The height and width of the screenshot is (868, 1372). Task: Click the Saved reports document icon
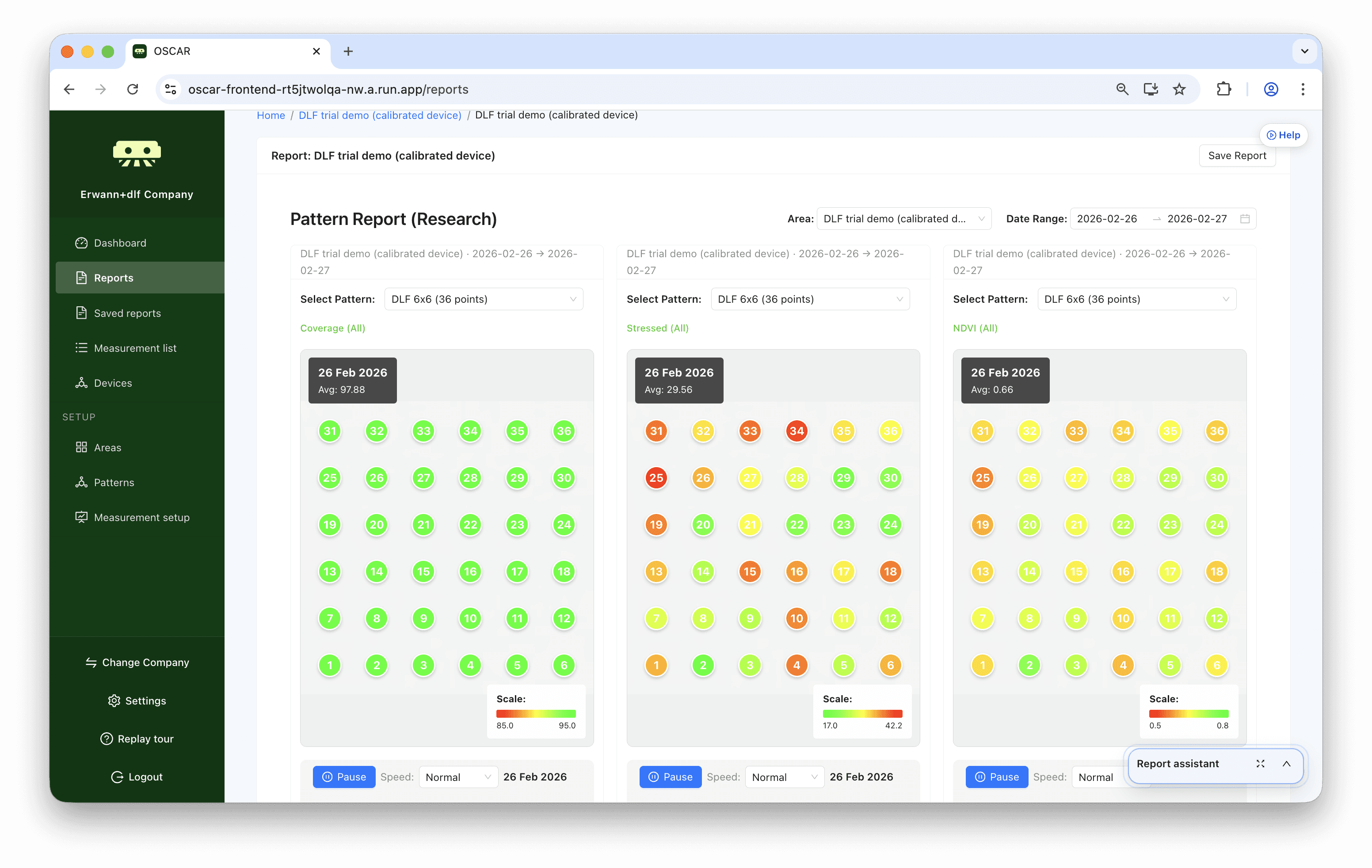(x=81, y=313)
